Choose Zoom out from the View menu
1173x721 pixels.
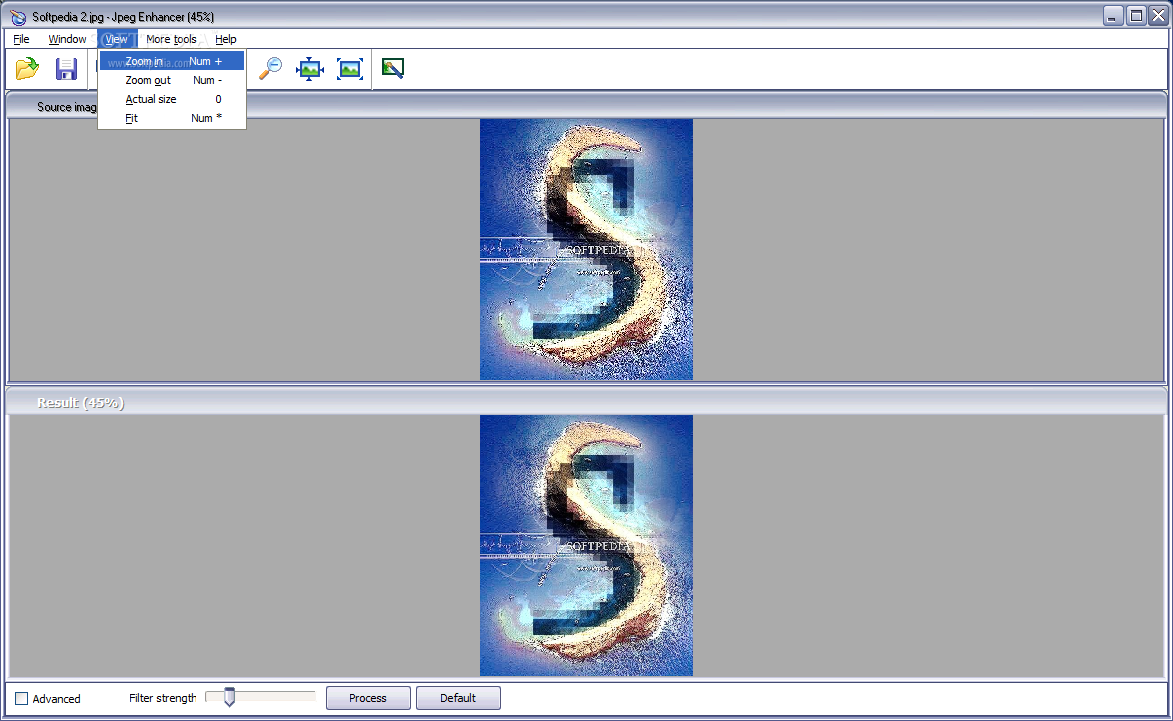(x=172, y=80)
